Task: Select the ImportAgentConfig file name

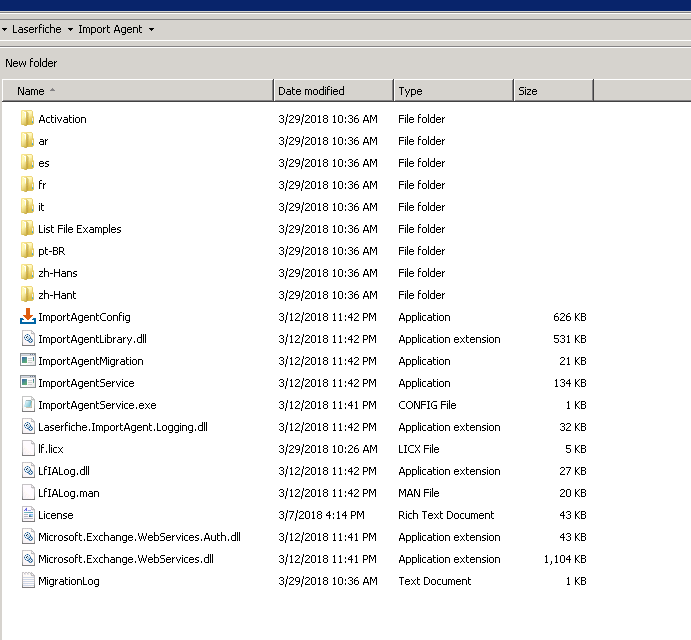Action: click(84, 317)
